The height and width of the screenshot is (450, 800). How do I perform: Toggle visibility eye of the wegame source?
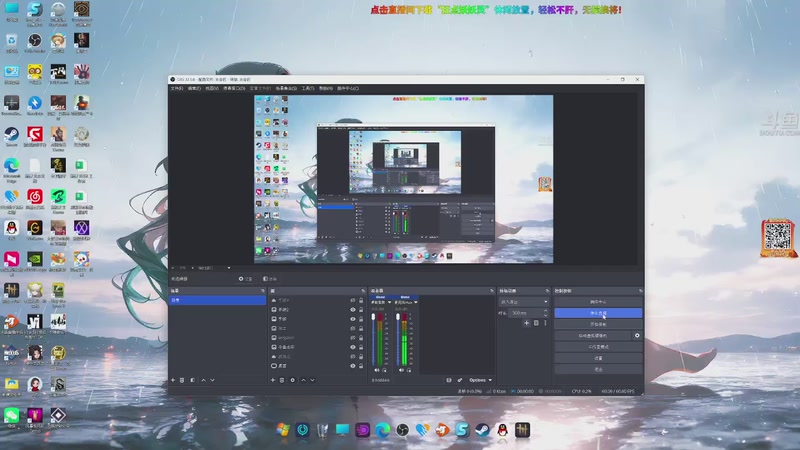tap(353, 338)
